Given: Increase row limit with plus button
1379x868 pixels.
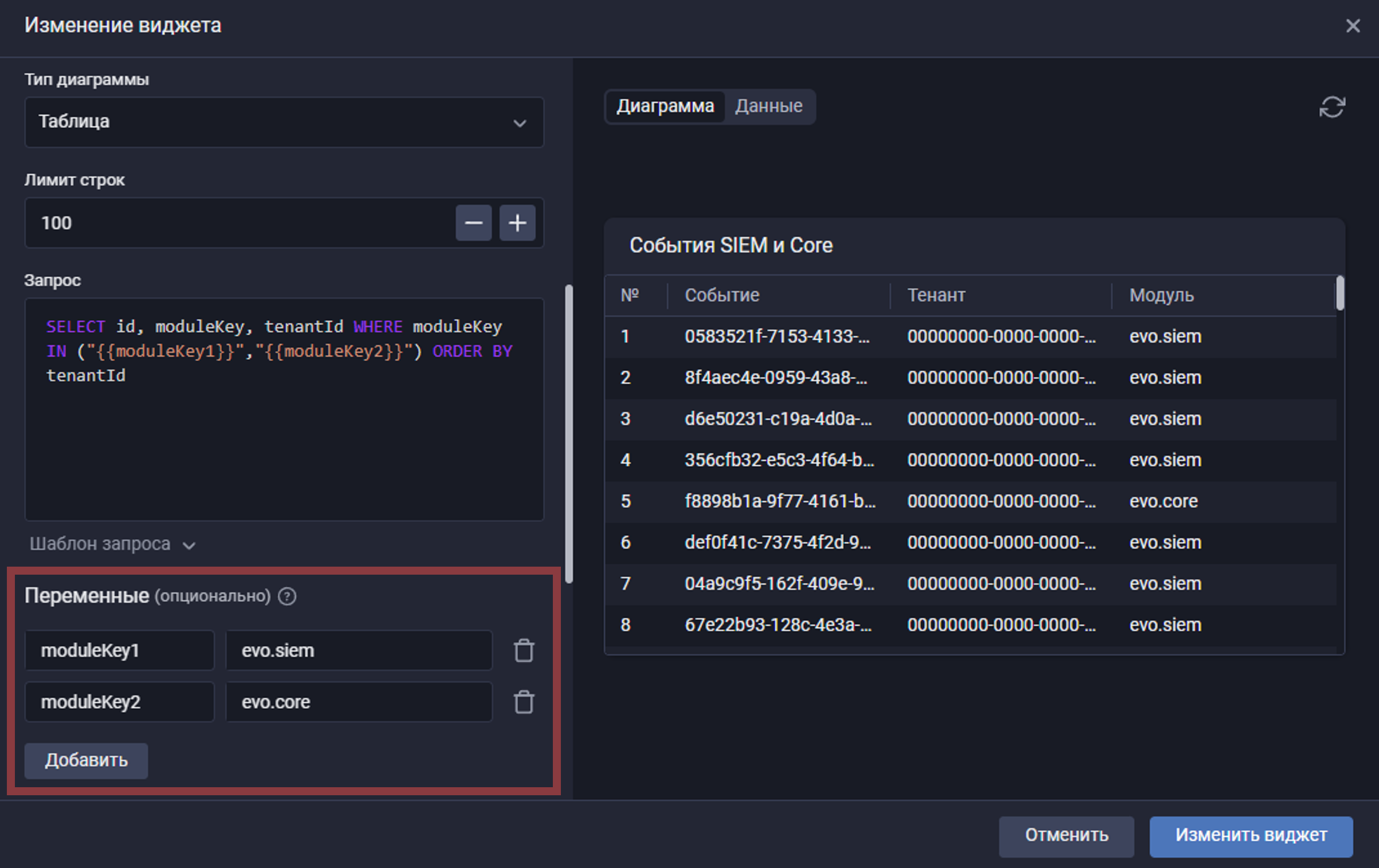Looking at the screenshot, I should (x=517, y=223).
